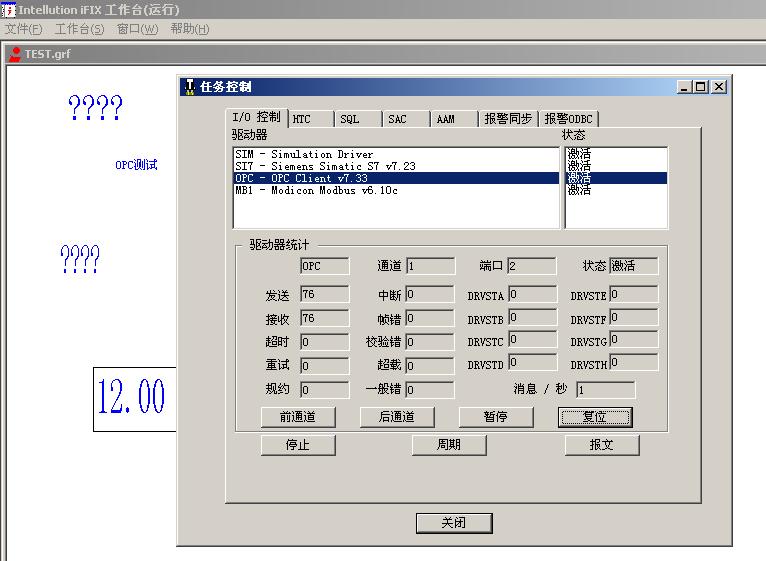This screenshot has width=766, height=561.
Task: Click the 中断 field
Action: coord(429,294)
